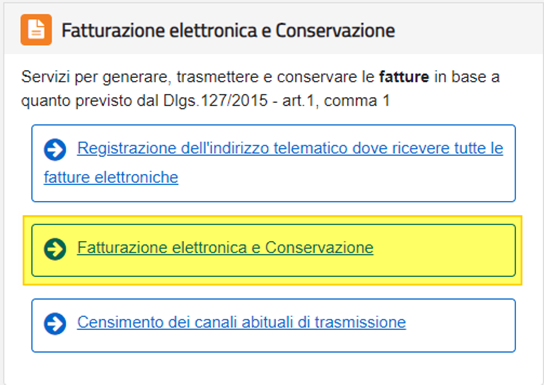Click the 'Dlgs.127/2015' text in description
544x385 pixels.
215,101
